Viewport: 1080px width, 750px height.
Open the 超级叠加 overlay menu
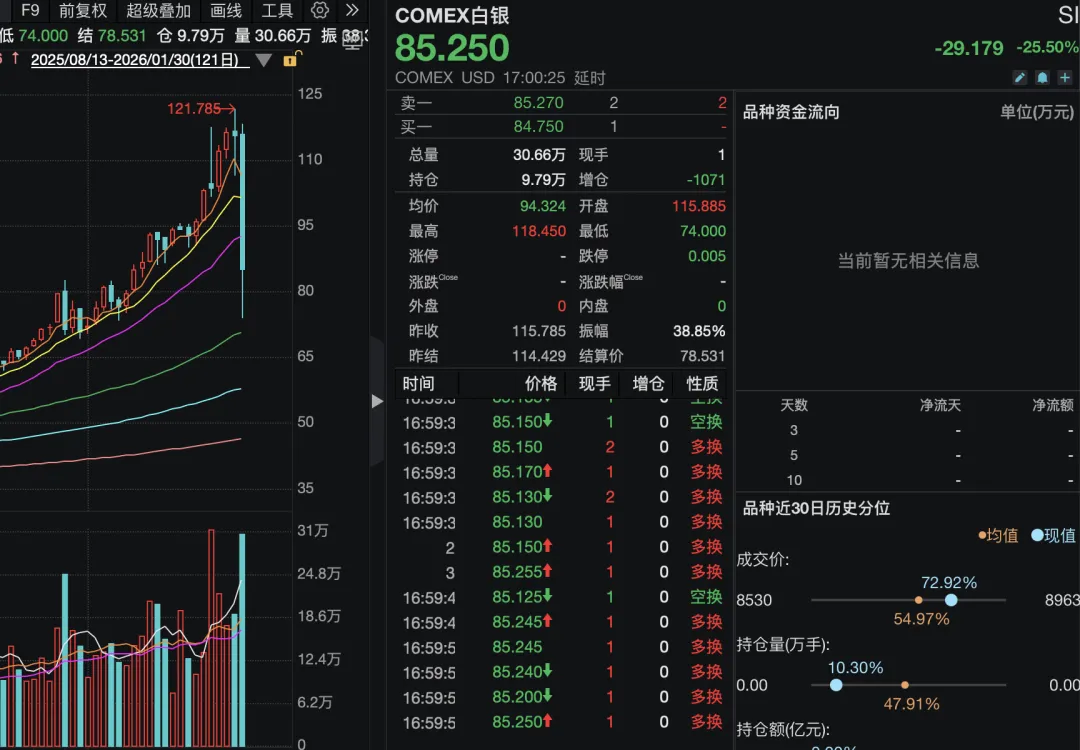[158, 10]
